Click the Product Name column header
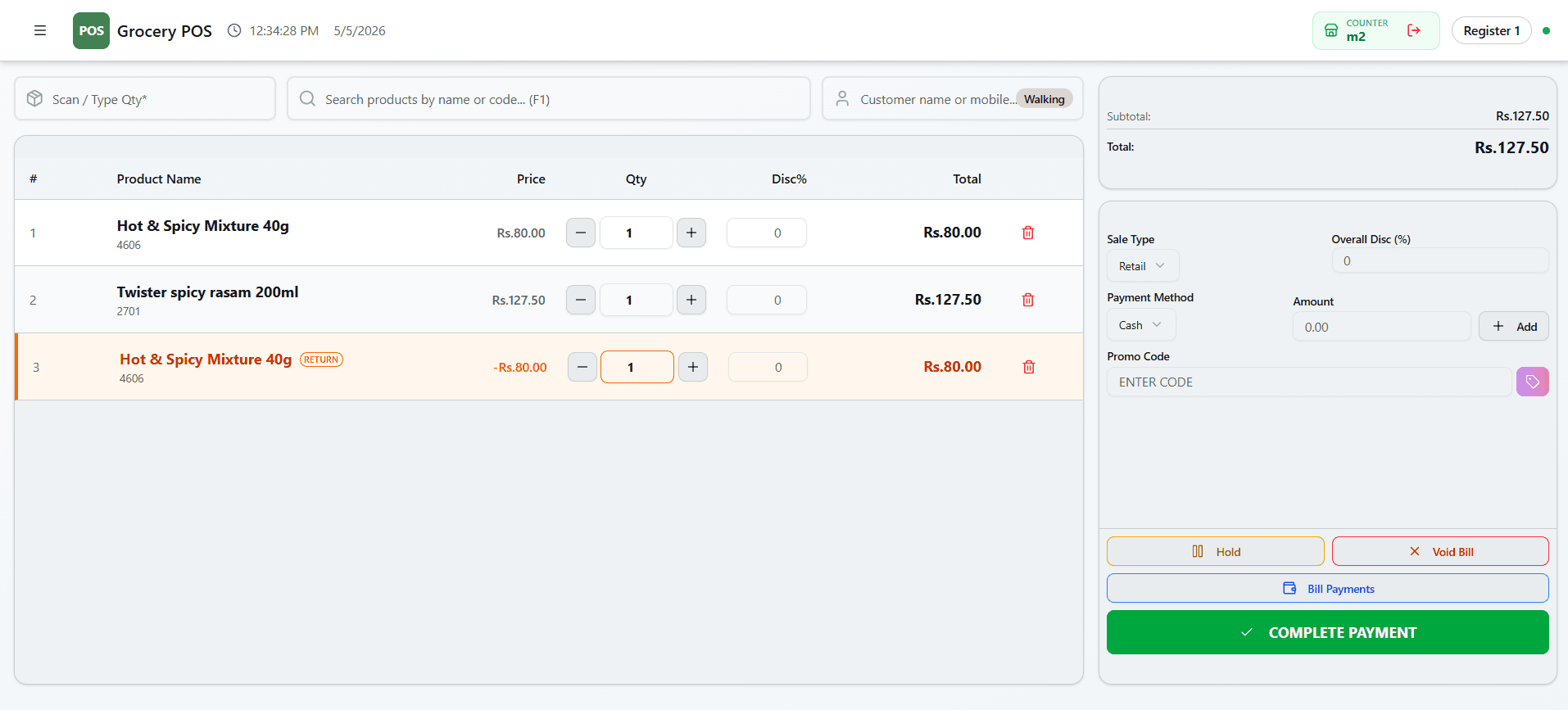Screen dimensions: 1568x710 pos(159,179)
